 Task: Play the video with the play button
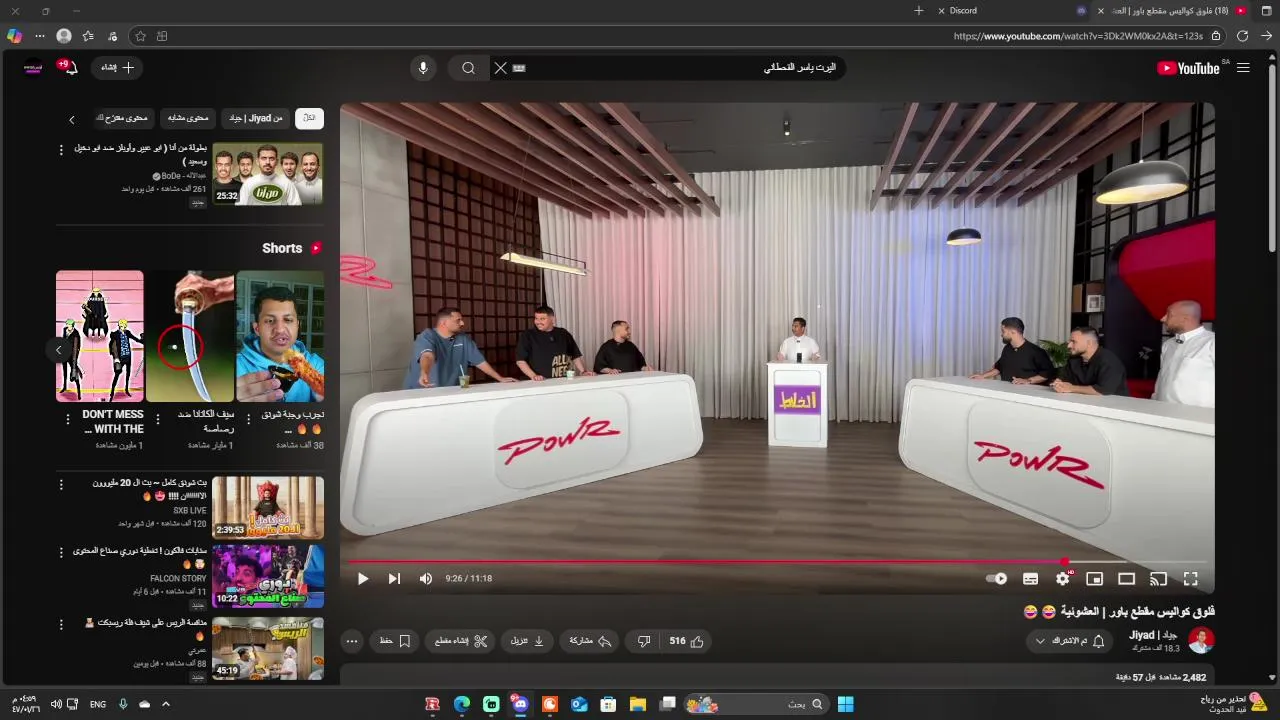(363, 578)
